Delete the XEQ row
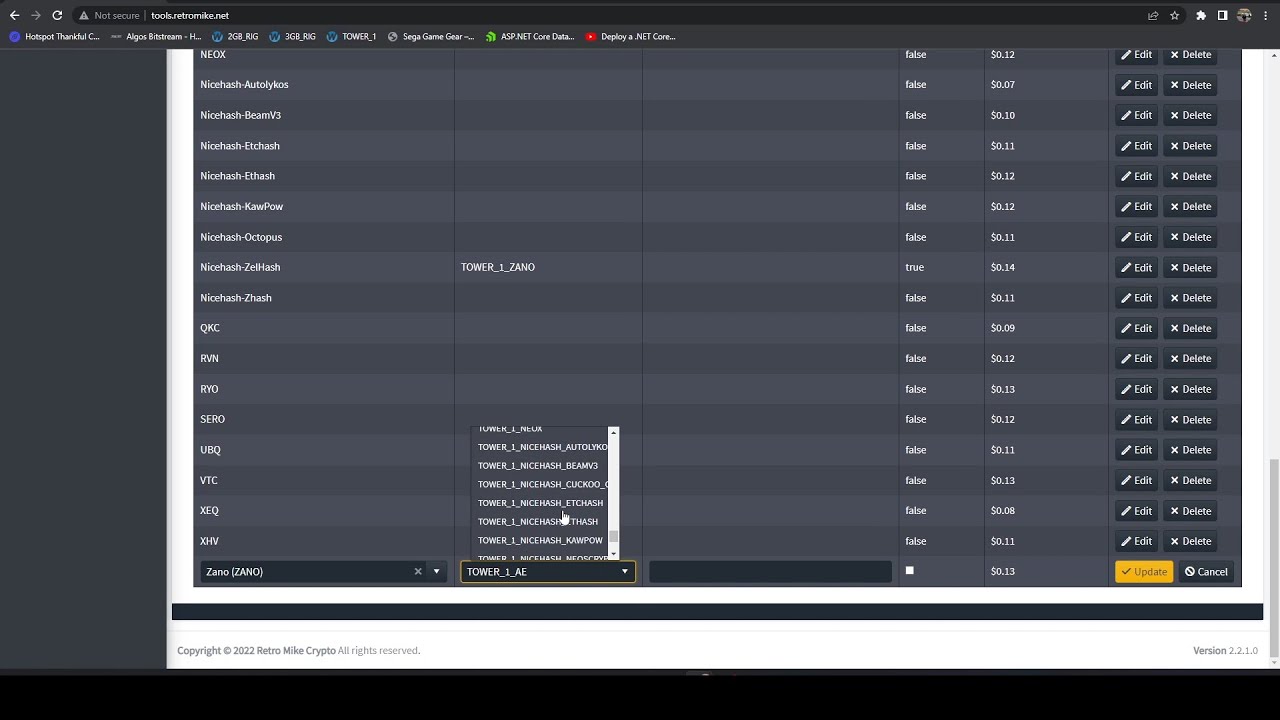Image resolution: width=1280 pixels, height=720 pixels. (x=1190, y=511)
